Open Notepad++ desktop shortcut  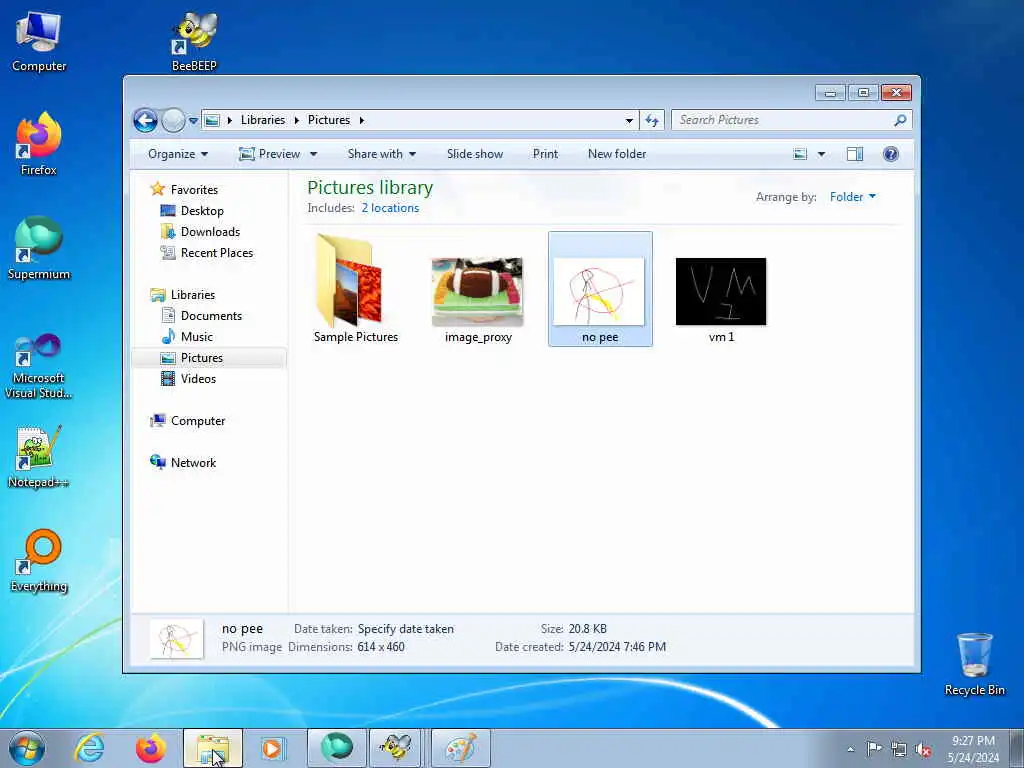39,457
